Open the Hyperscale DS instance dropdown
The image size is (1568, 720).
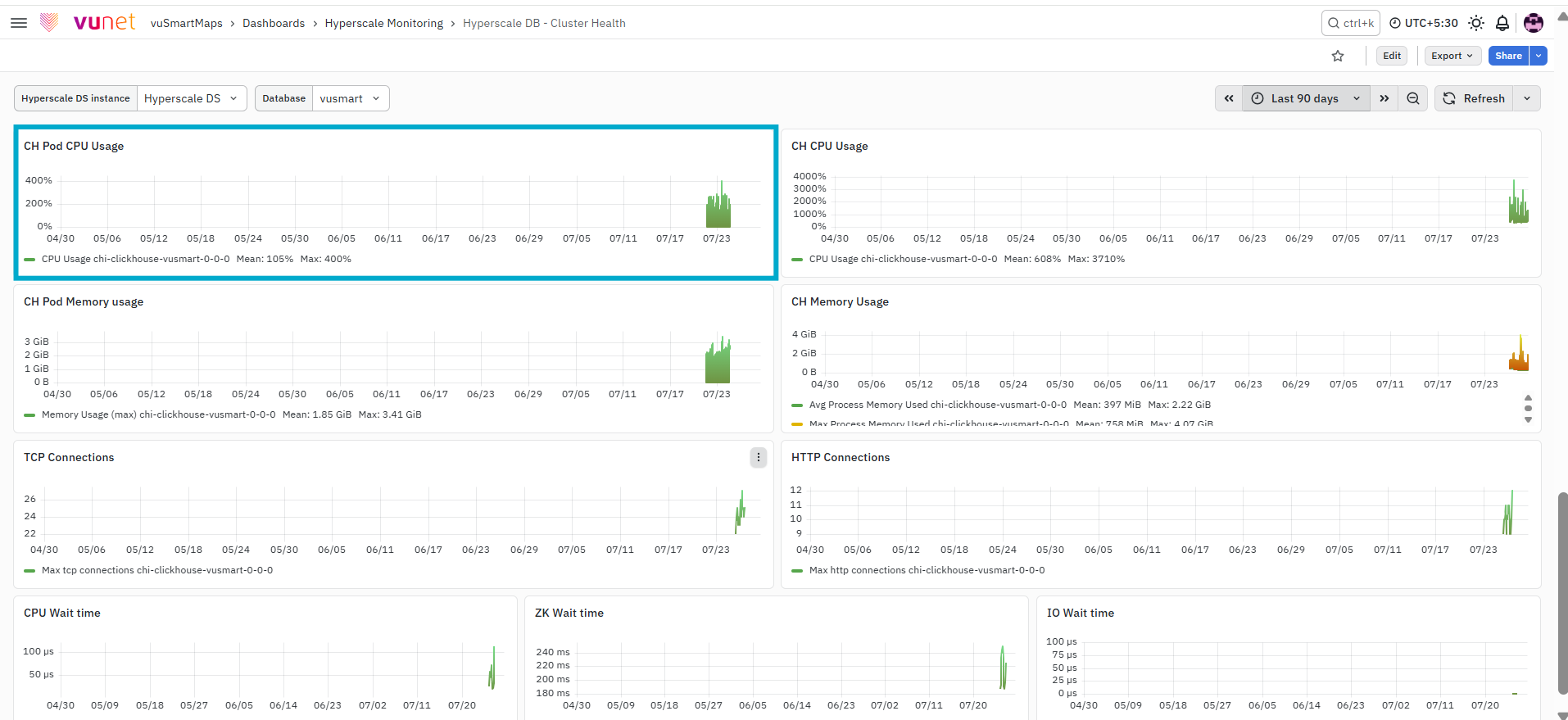(x=192, y=98)
